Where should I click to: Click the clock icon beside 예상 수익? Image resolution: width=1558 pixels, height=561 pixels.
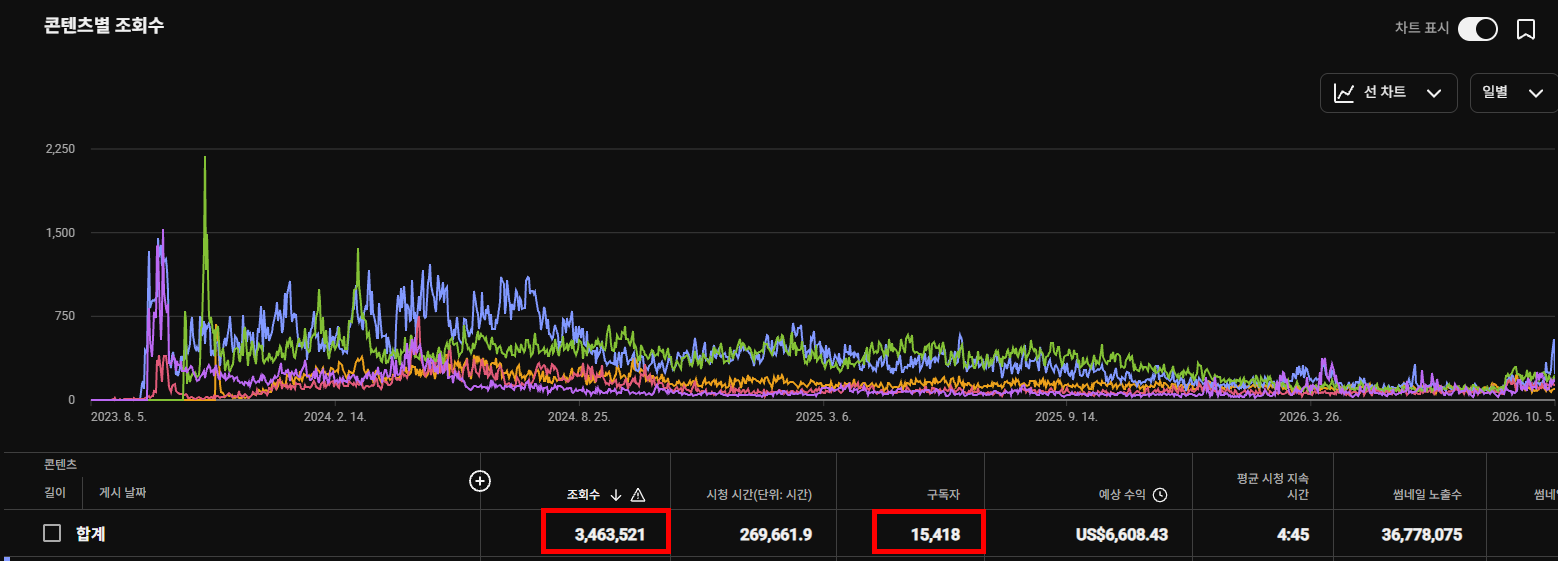coord(1160,494)
